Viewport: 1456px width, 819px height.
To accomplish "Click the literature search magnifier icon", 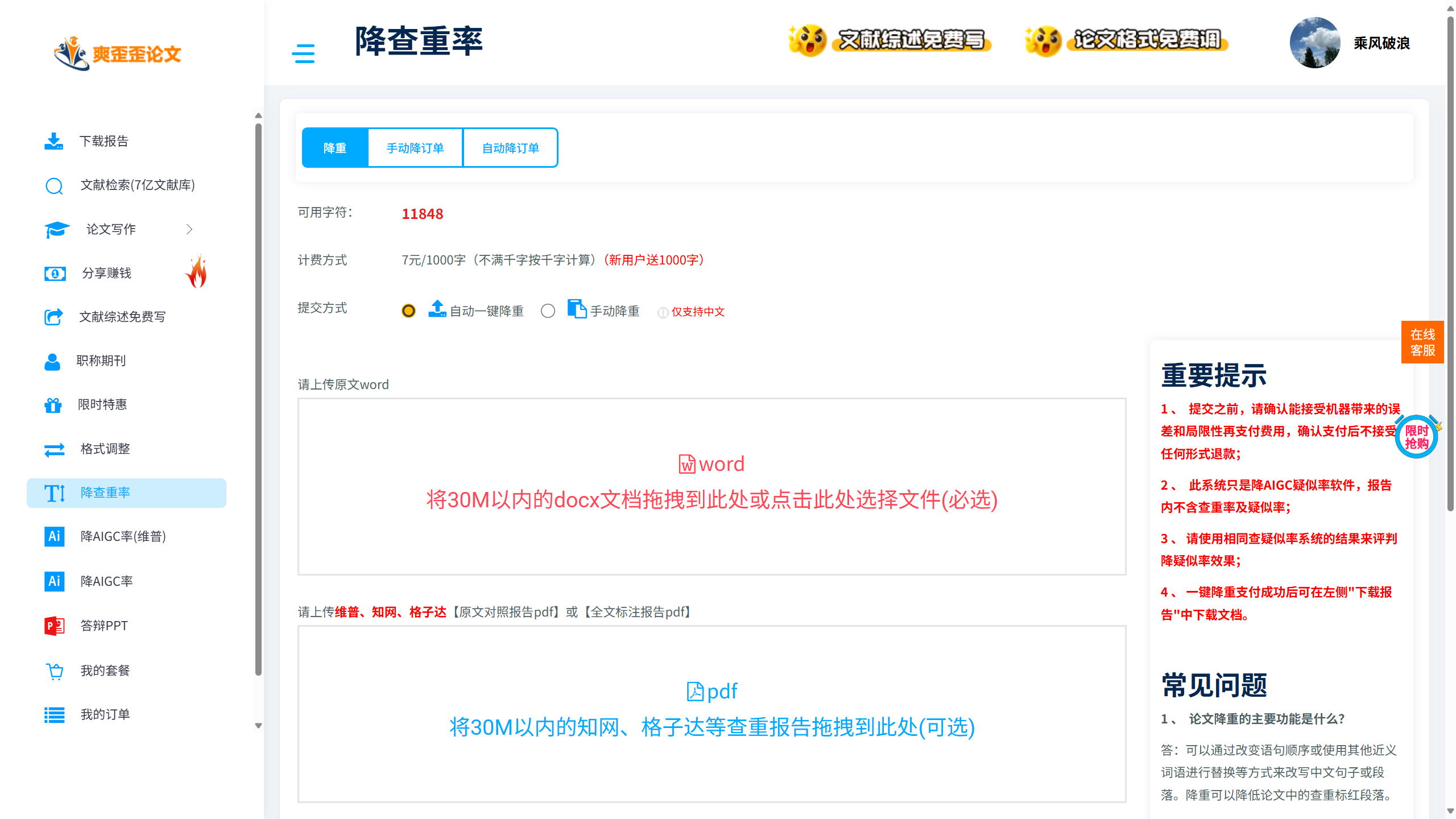I will tap(54, 186).
